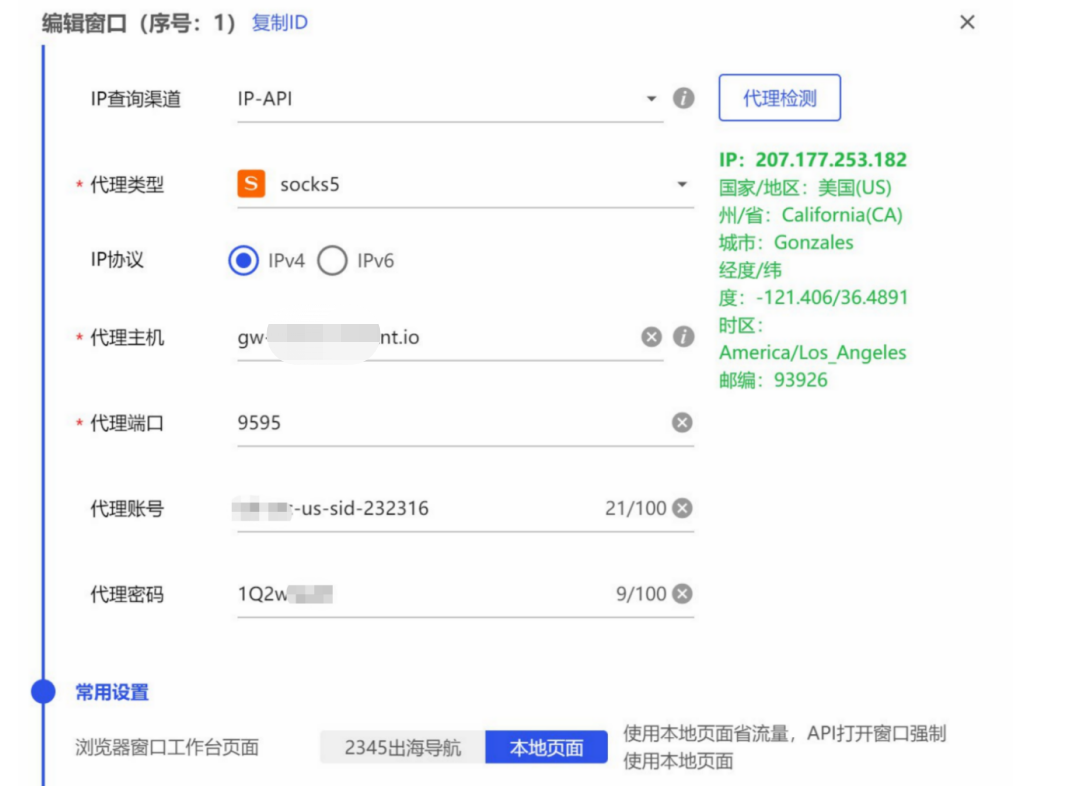This screenshot has width=1065, height=808.
Task: Click the 复制ID link
Action: click(x=279, y=22)
